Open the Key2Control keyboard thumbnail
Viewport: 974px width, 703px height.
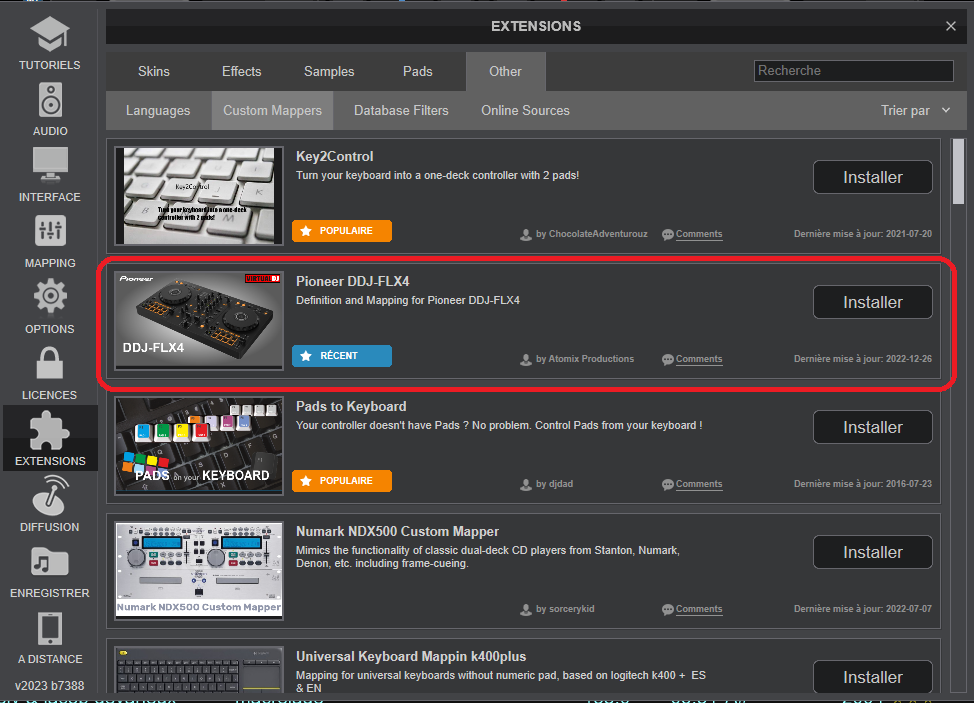coord(199,196)
